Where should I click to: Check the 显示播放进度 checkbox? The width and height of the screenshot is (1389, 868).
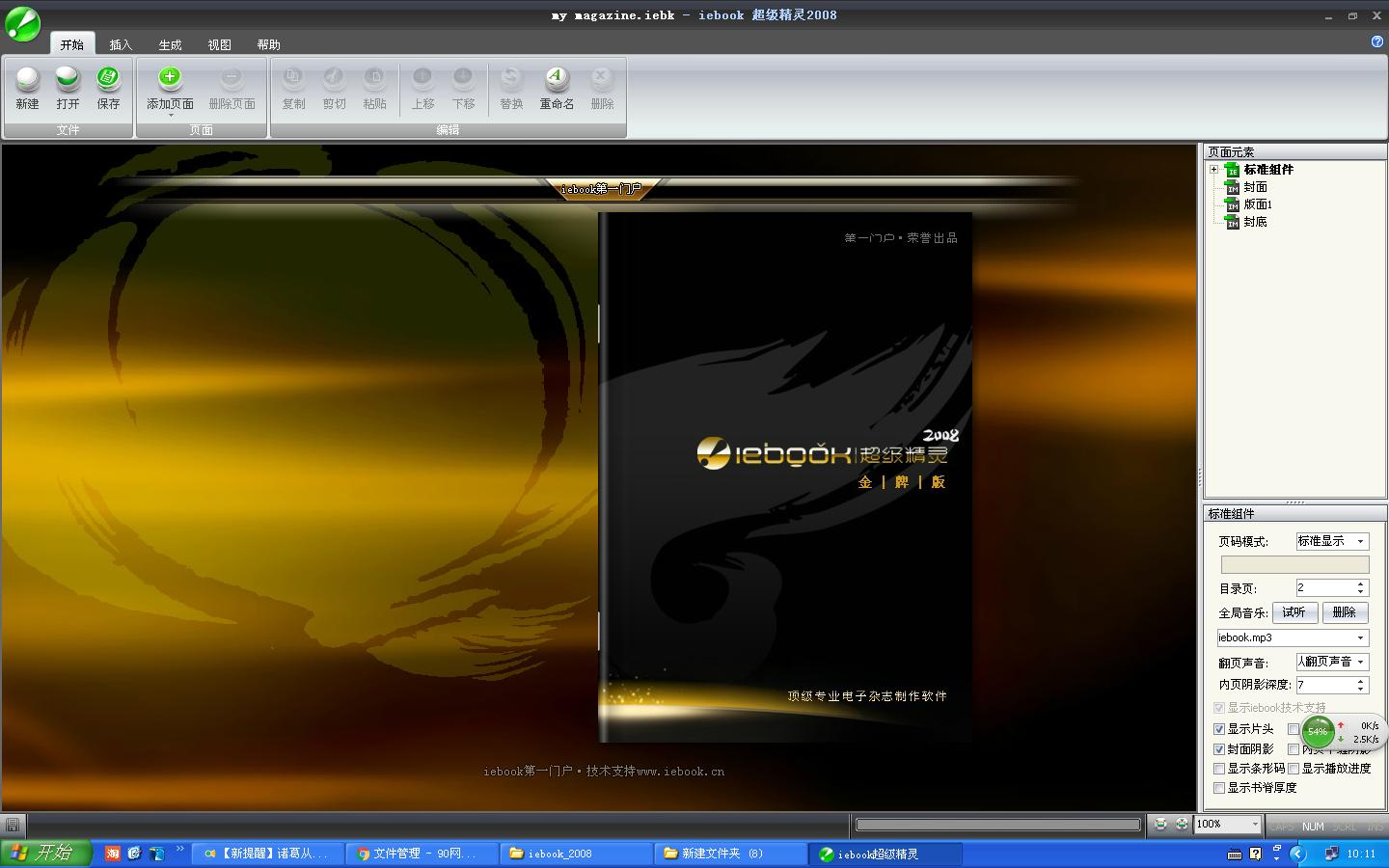point(1294,769)
